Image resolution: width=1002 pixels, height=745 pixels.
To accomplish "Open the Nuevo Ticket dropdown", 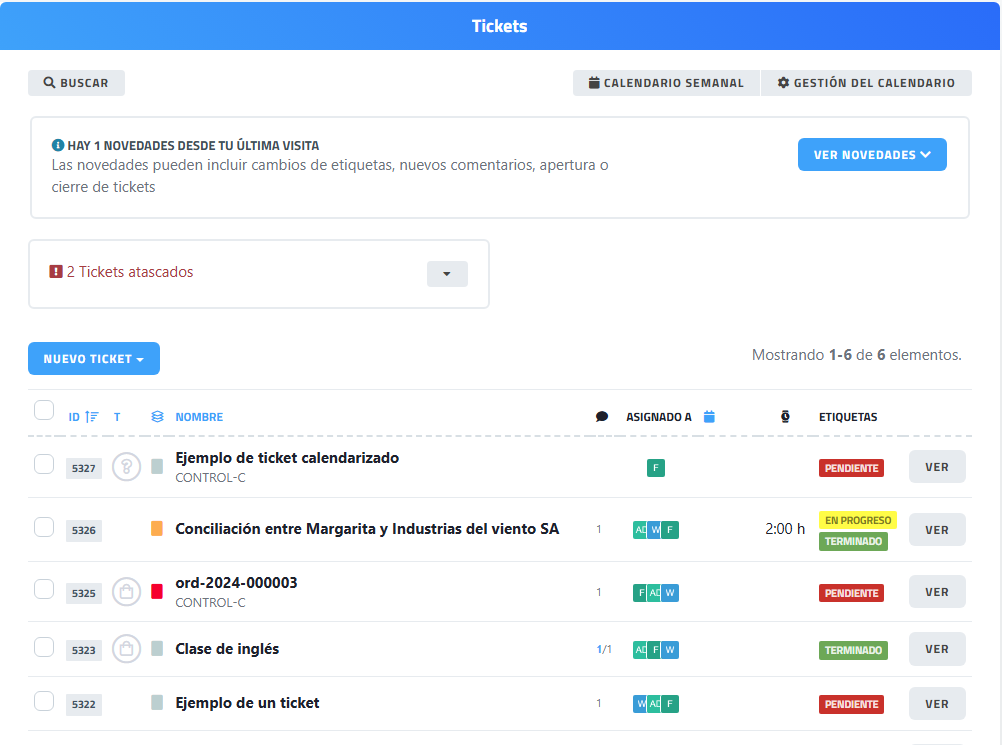I will [94, 359].
